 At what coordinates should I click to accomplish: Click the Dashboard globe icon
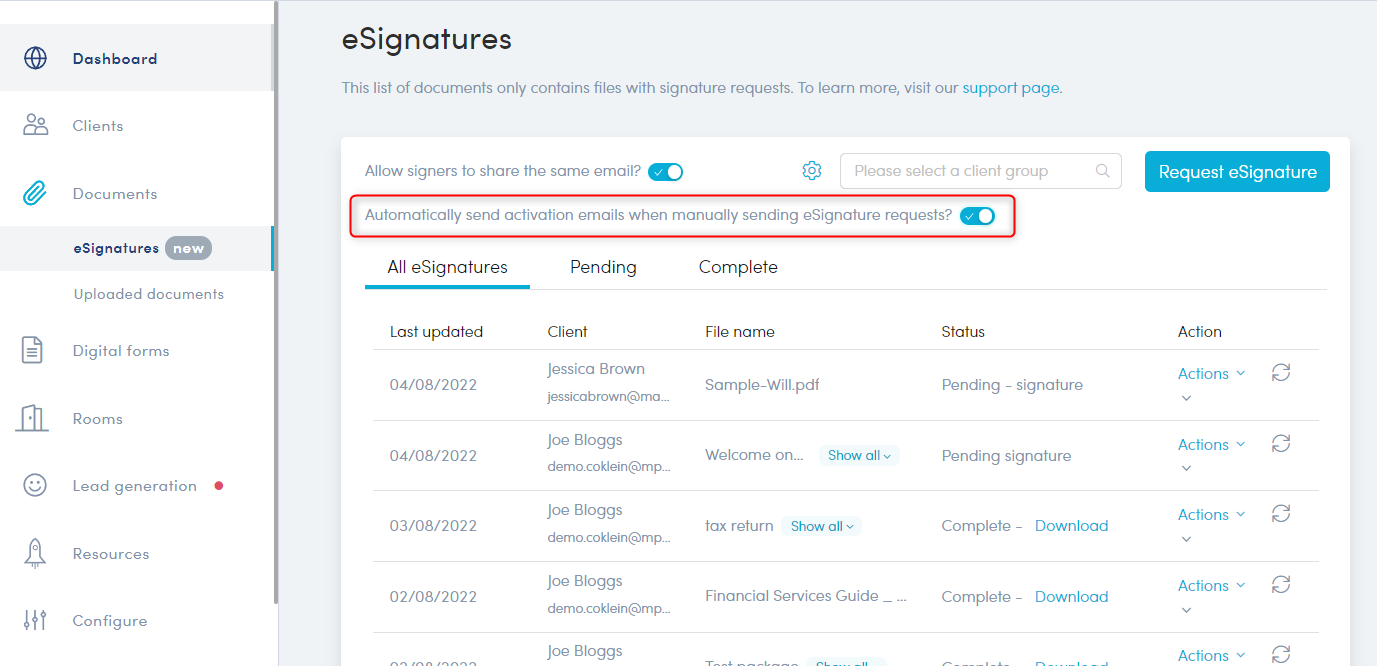(x=35, y=58)
